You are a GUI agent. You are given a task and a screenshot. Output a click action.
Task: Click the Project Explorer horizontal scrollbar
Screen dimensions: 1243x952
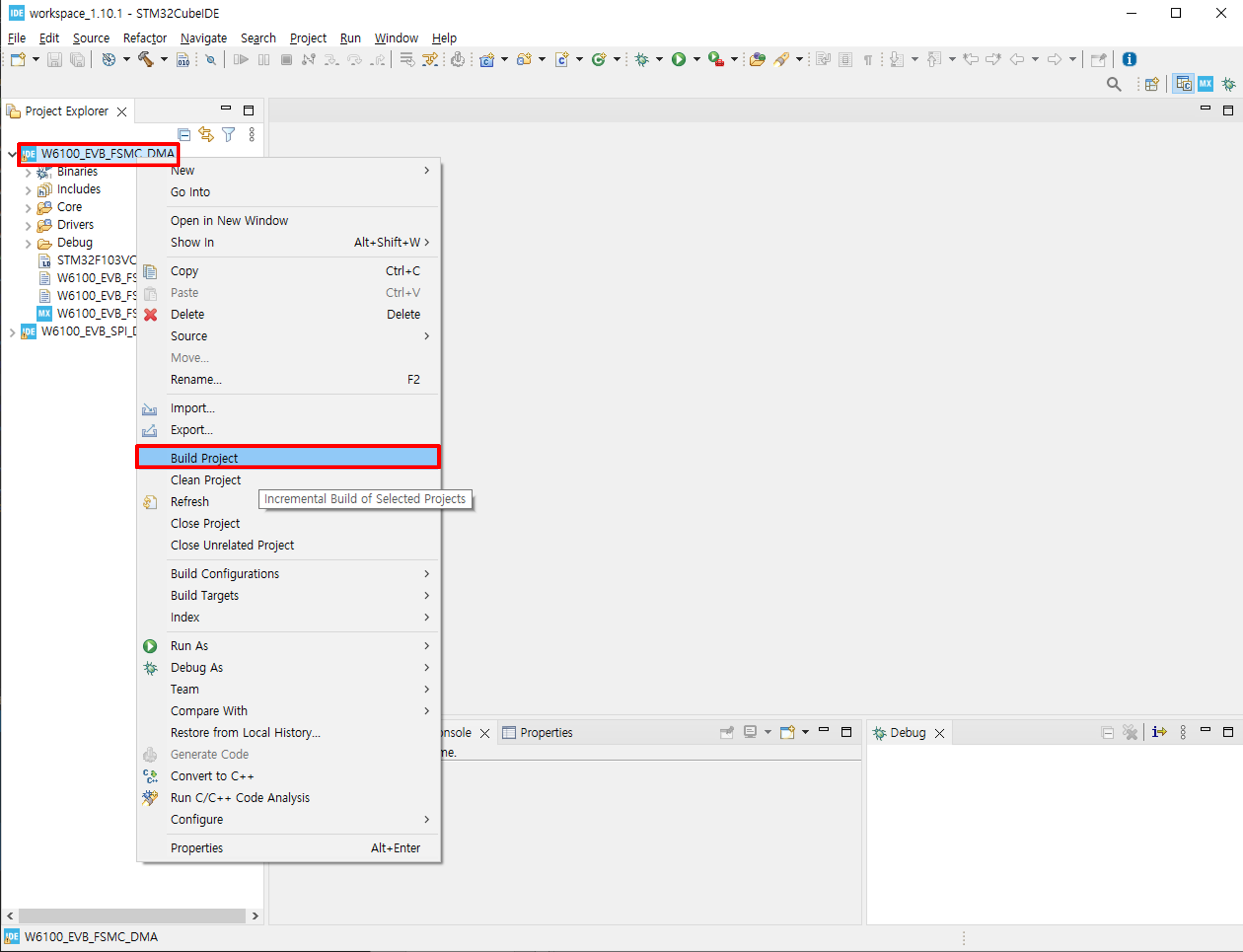coord(132,916)
